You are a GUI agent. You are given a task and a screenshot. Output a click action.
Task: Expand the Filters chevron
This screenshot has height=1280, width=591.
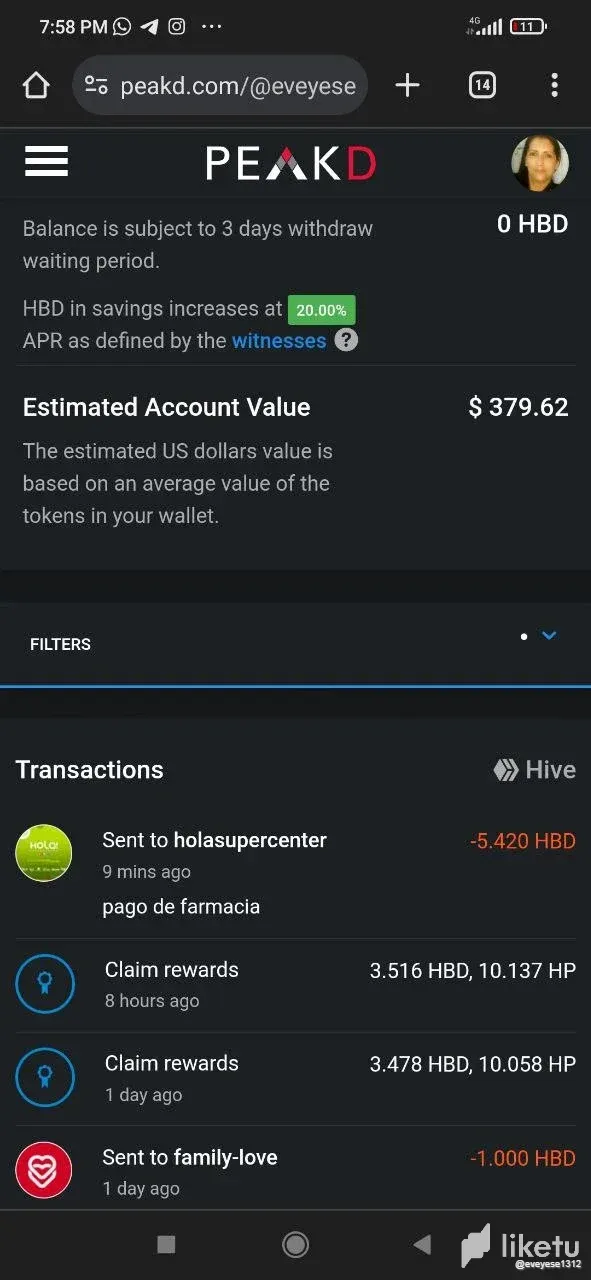click(x=548, y=635)
